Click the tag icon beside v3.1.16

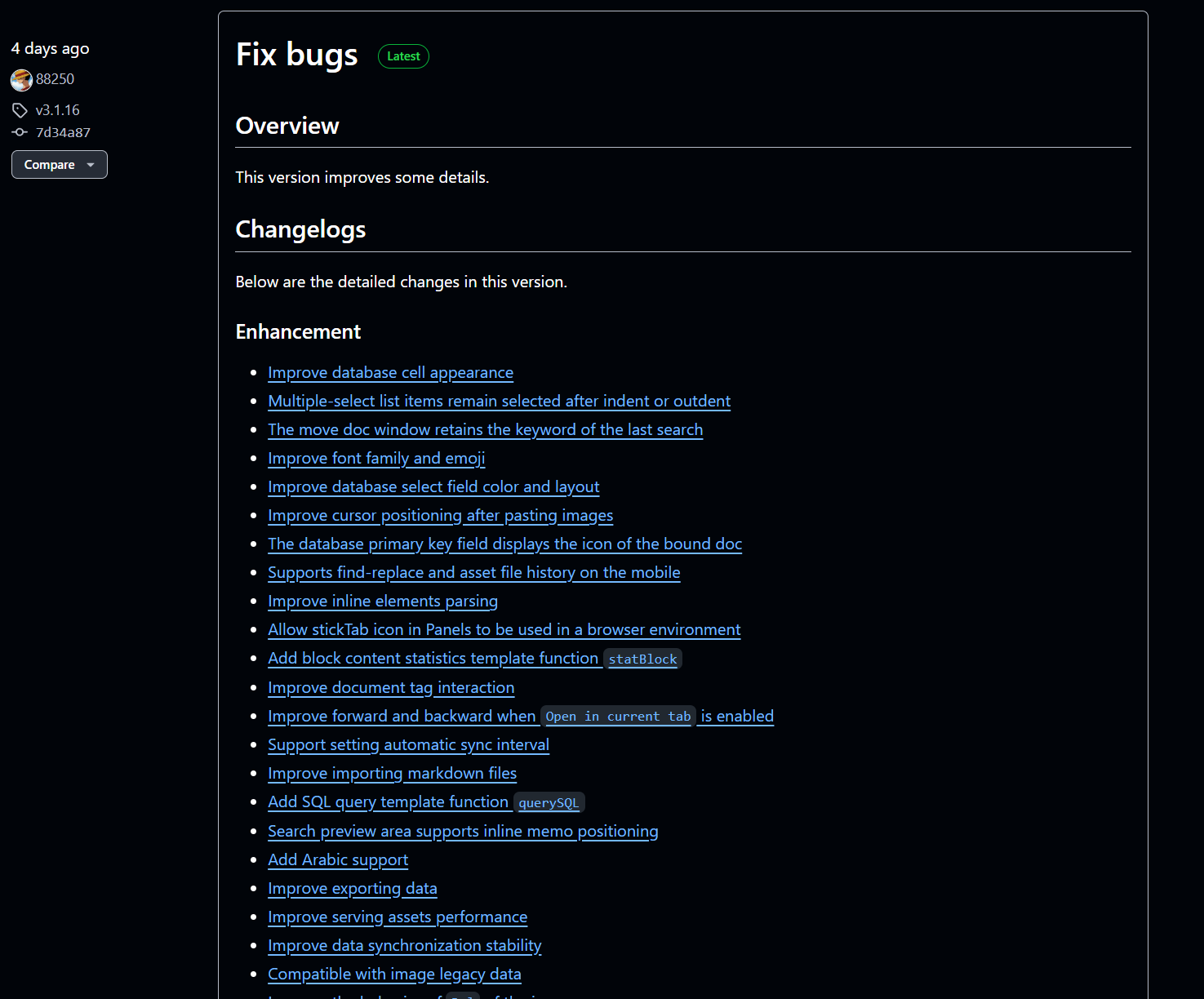coord(20,110)
